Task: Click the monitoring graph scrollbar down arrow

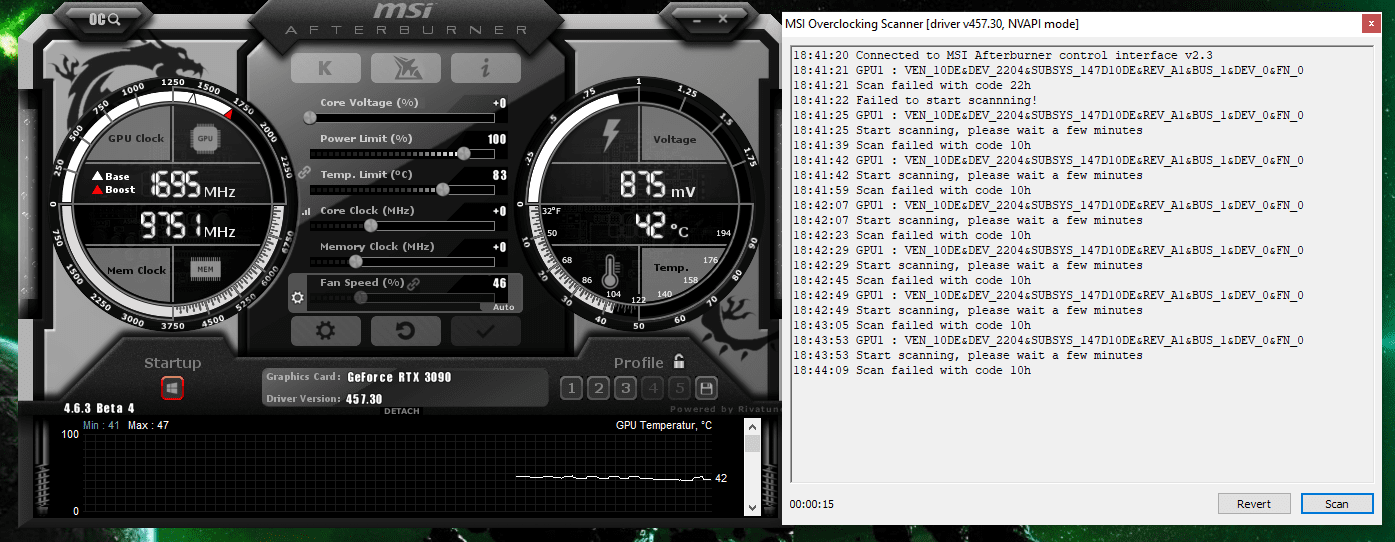Action: coord(752,508)
